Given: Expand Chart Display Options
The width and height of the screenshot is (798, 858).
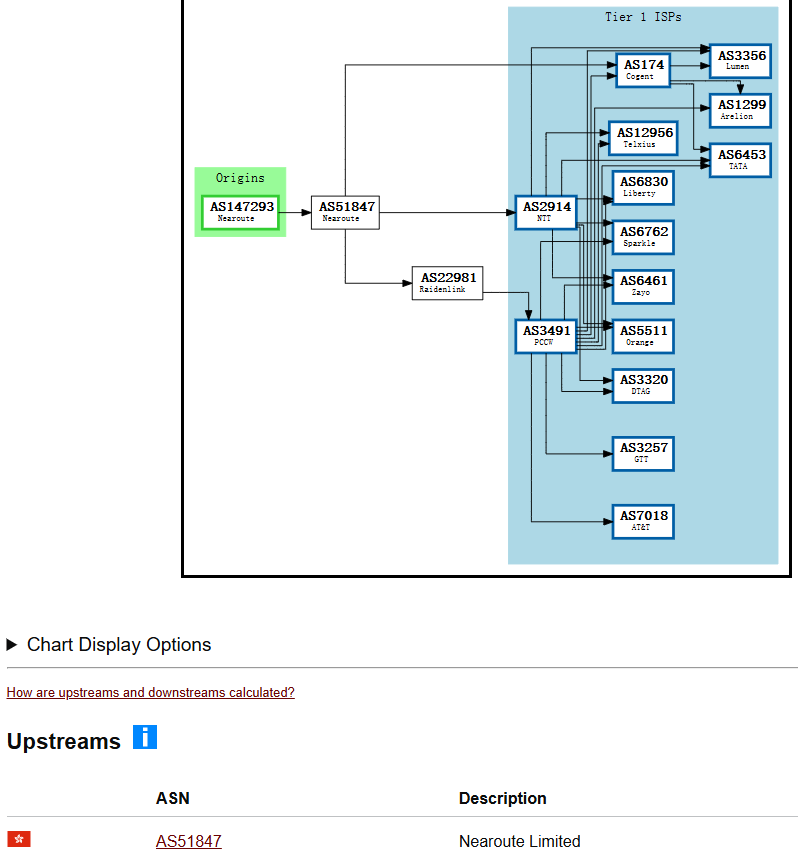Looking at the screenshot, I should pyautogui.click(x=110, y=645).
